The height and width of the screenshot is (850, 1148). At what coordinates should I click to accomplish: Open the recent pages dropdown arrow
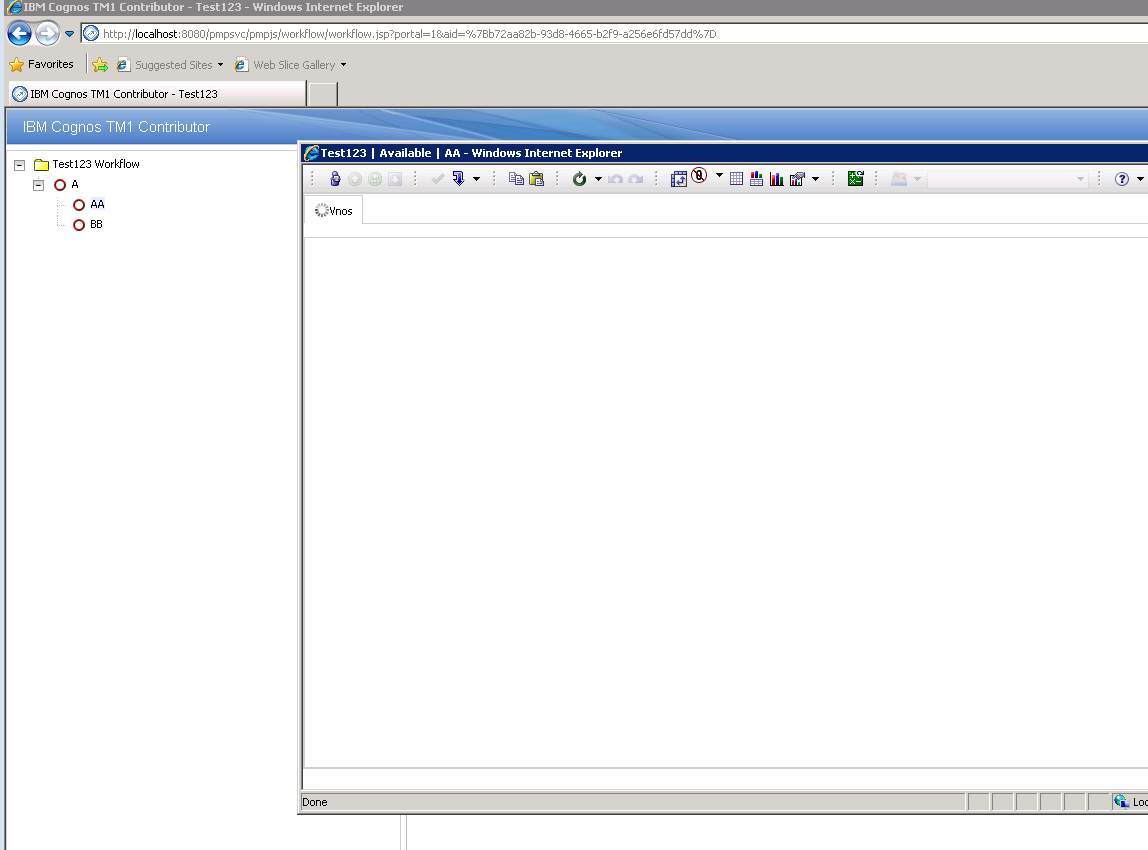click(70, 34)
